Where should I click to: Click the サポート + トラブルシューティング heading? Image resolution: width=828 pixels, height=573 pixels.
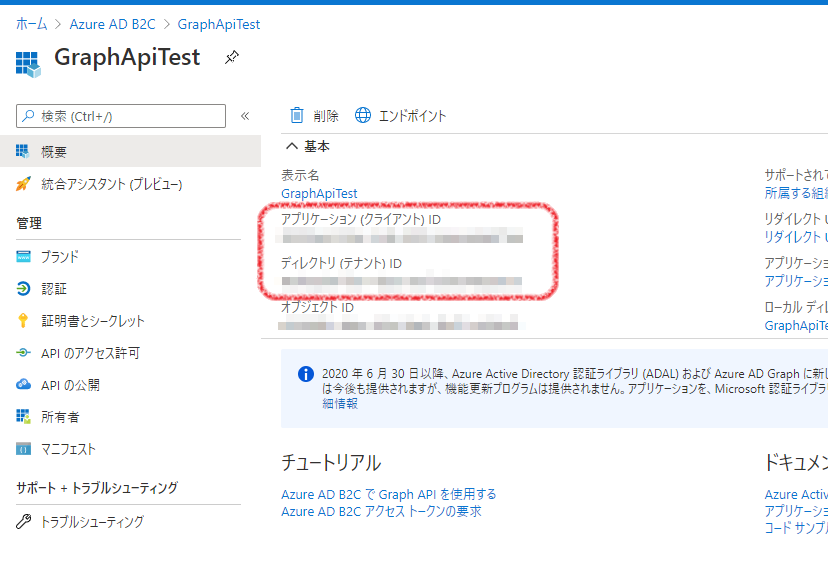97,487
